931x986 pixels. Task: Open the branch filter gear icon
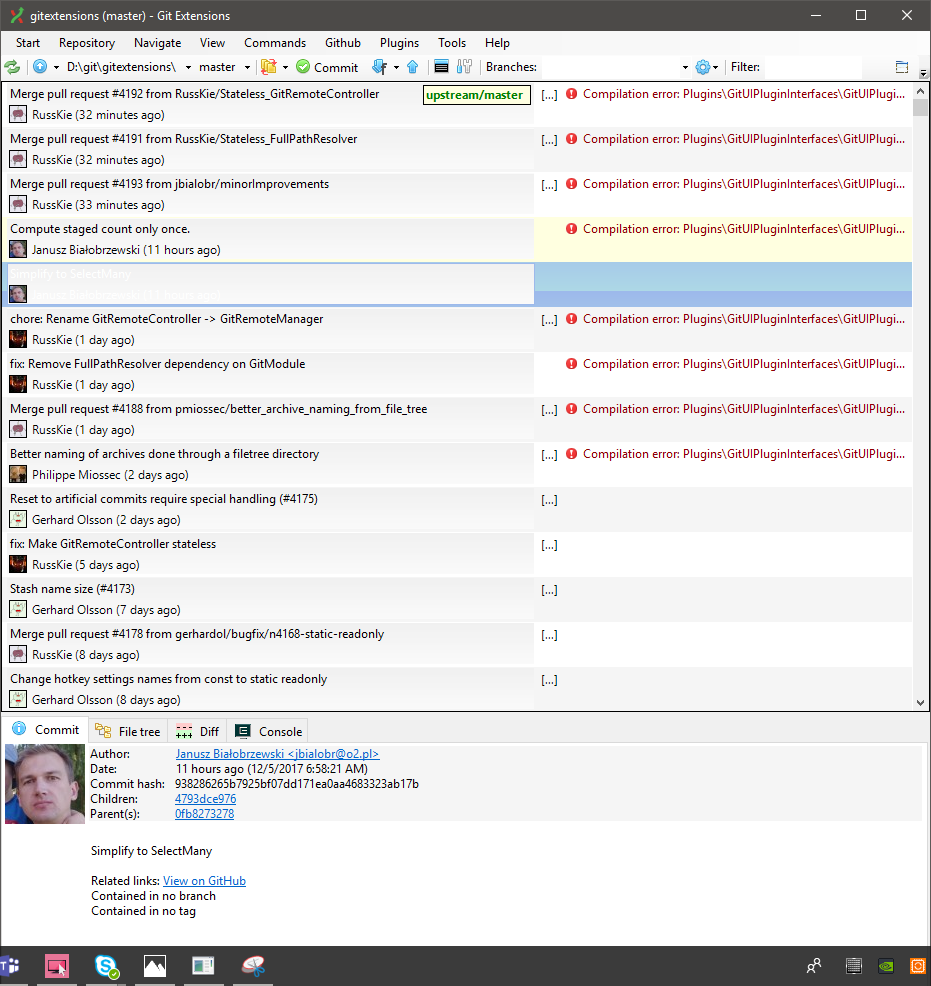tap(701, 67)
